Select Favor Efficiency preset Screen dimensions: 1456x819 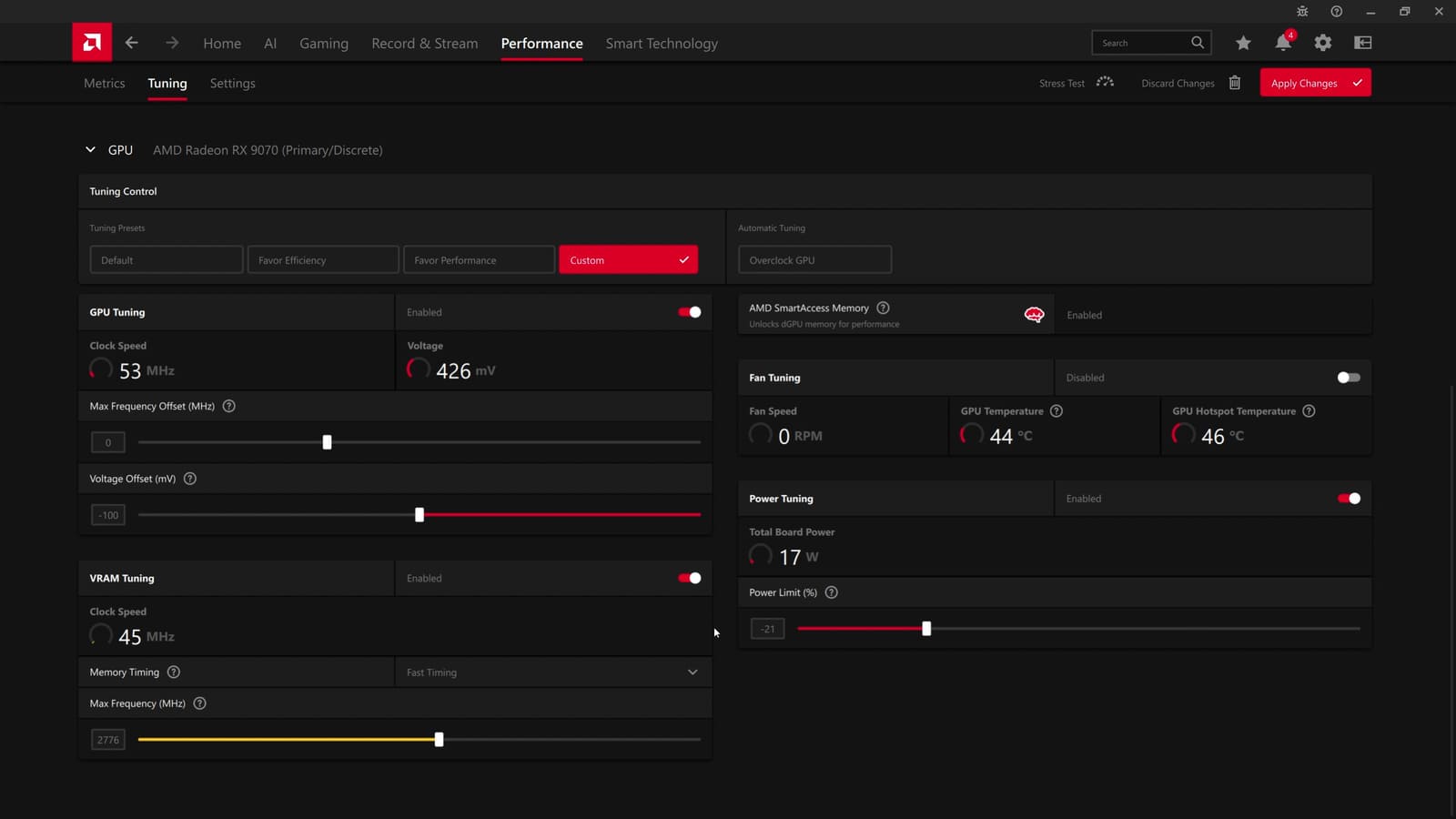pyautogui.click(x=323, y=259)
